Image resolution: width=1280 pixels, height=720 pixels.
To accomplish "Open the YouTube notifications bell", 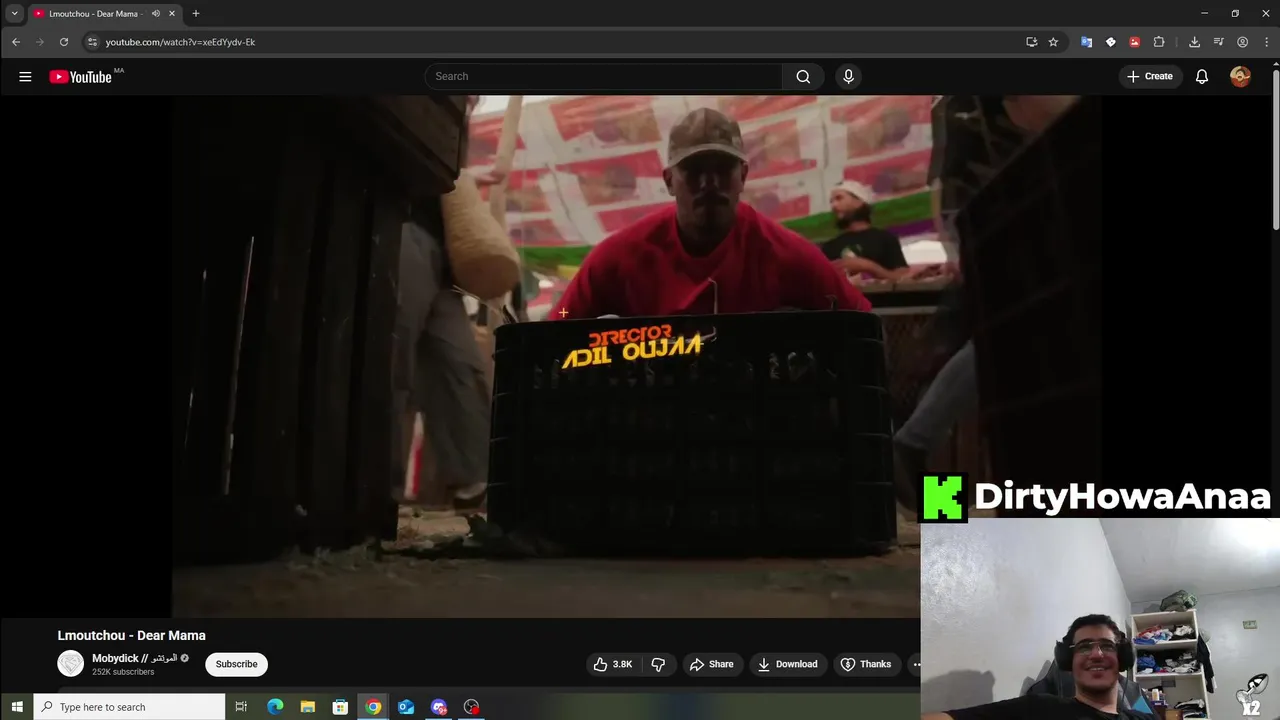I will [1202, 77].
